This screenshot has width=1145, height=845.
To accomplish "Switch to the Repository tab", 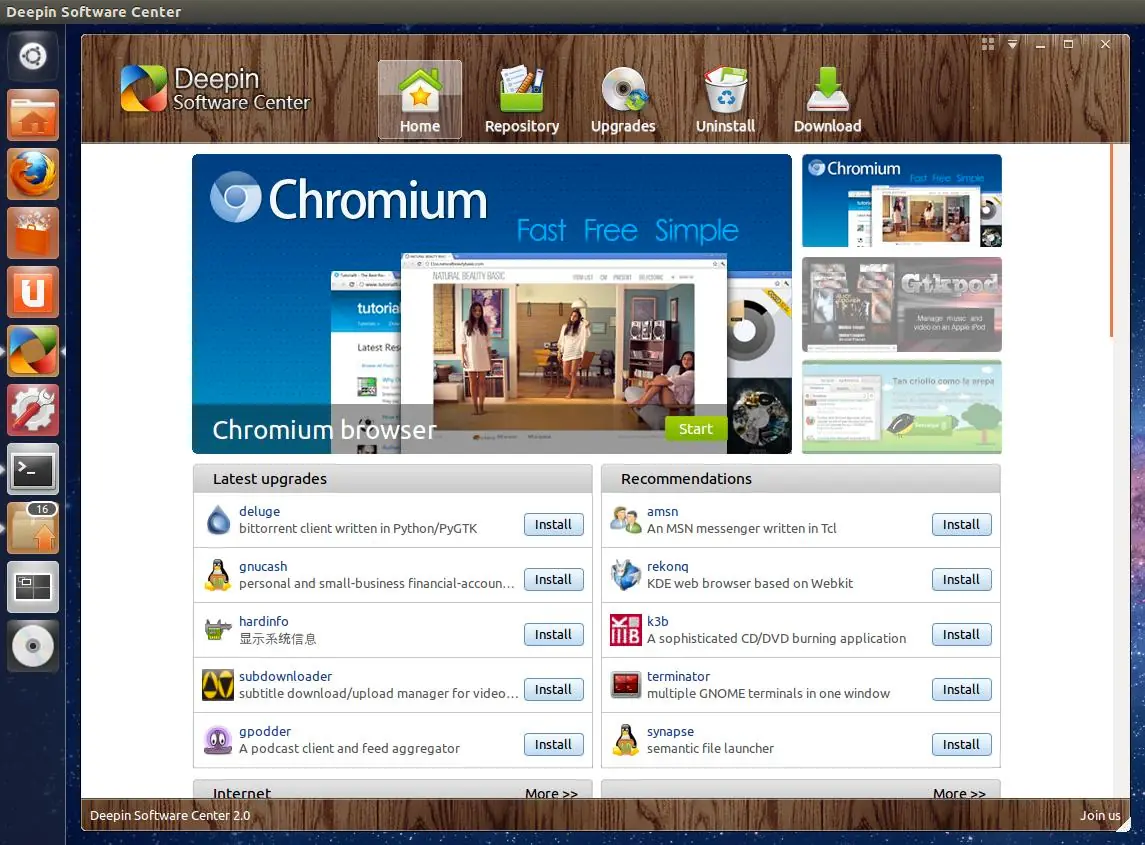I will [521, 99].
